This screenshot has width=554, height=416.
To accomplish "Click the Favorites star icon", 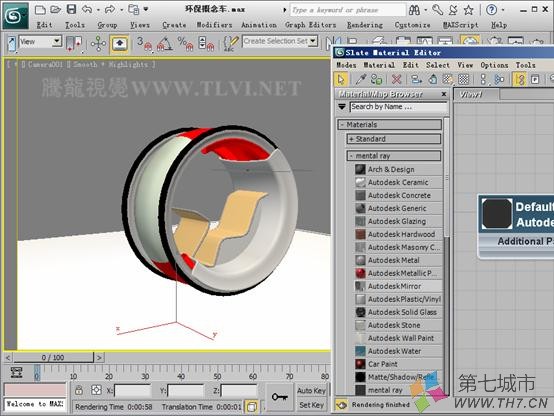I will pyautogui.click(x=468, y=10).
